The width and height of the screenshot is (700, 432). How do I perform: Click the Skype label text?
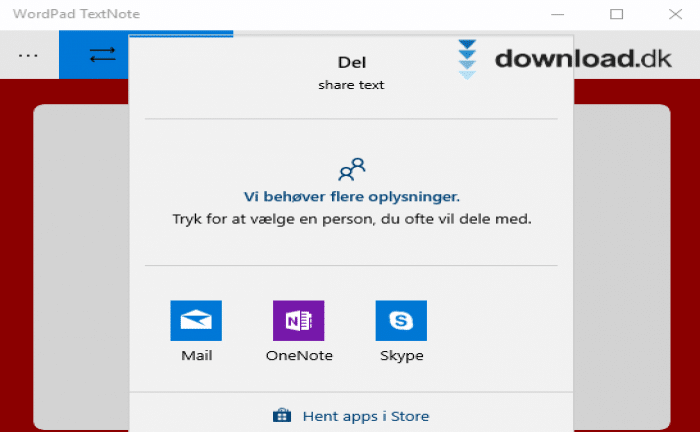tap(402, 356)
